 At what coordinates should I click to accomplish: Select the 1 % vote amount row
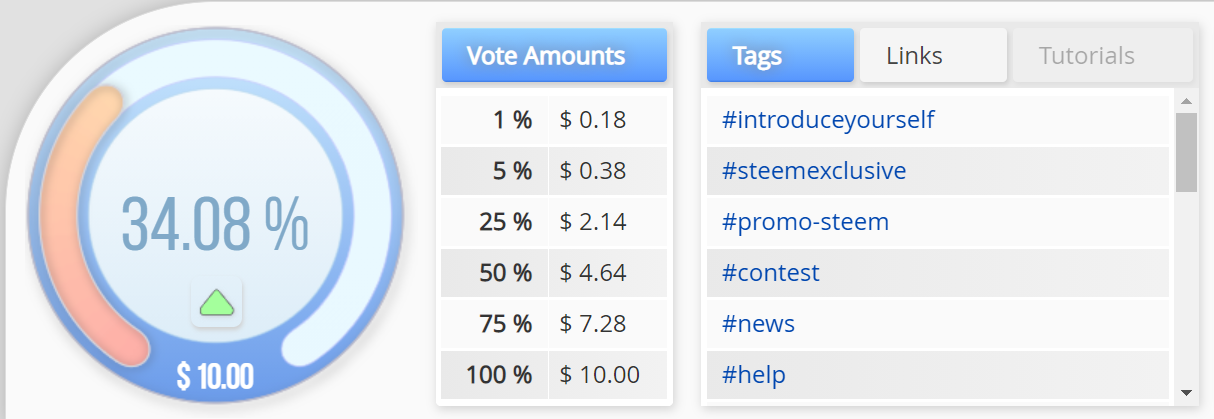point(554,120)
